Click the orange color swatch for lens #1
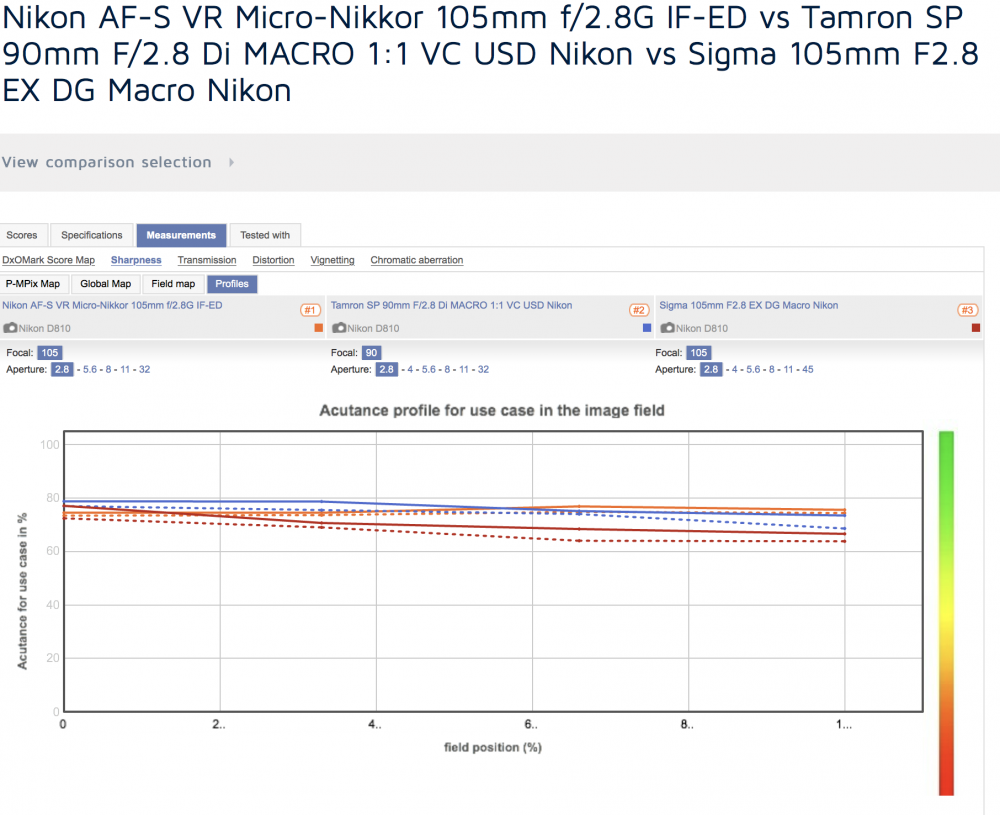Screen dimensions: 1000x815 [319, 328]
